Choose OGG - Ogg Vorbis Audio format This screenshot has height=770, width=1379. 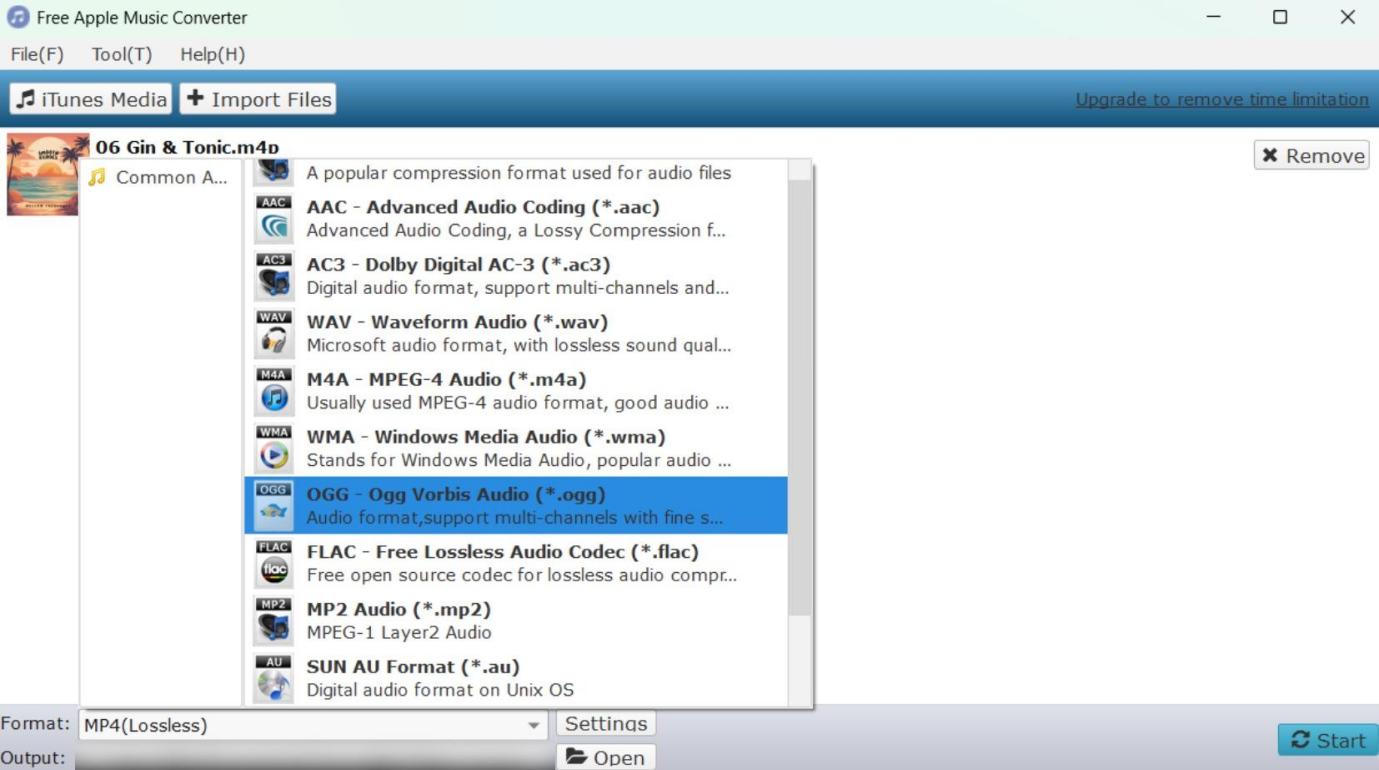point(516,506)
